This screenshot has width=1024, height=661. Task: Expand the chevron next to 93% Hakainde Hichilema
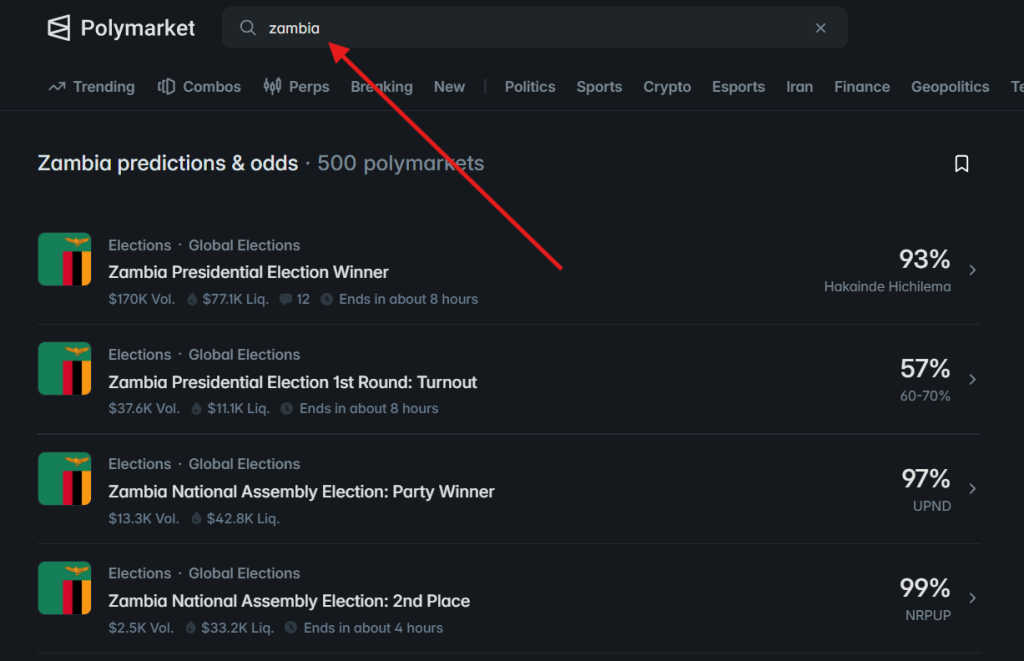pyautogui.click(x=972, y=270)
